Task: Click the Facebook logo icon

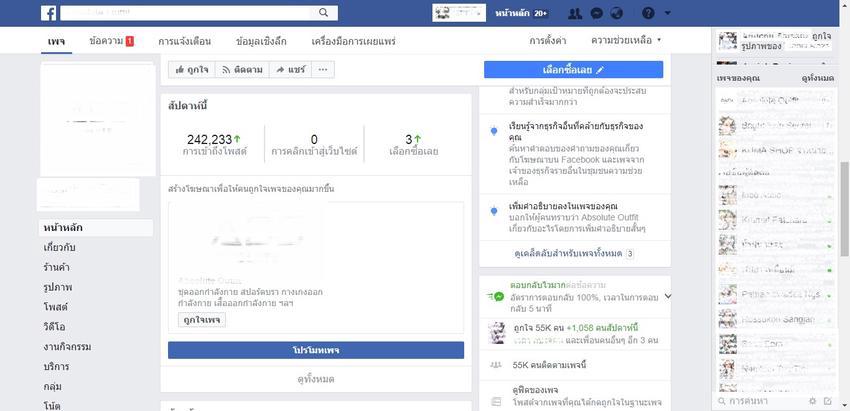Action: pyautogui.click(x=48, y=13)
